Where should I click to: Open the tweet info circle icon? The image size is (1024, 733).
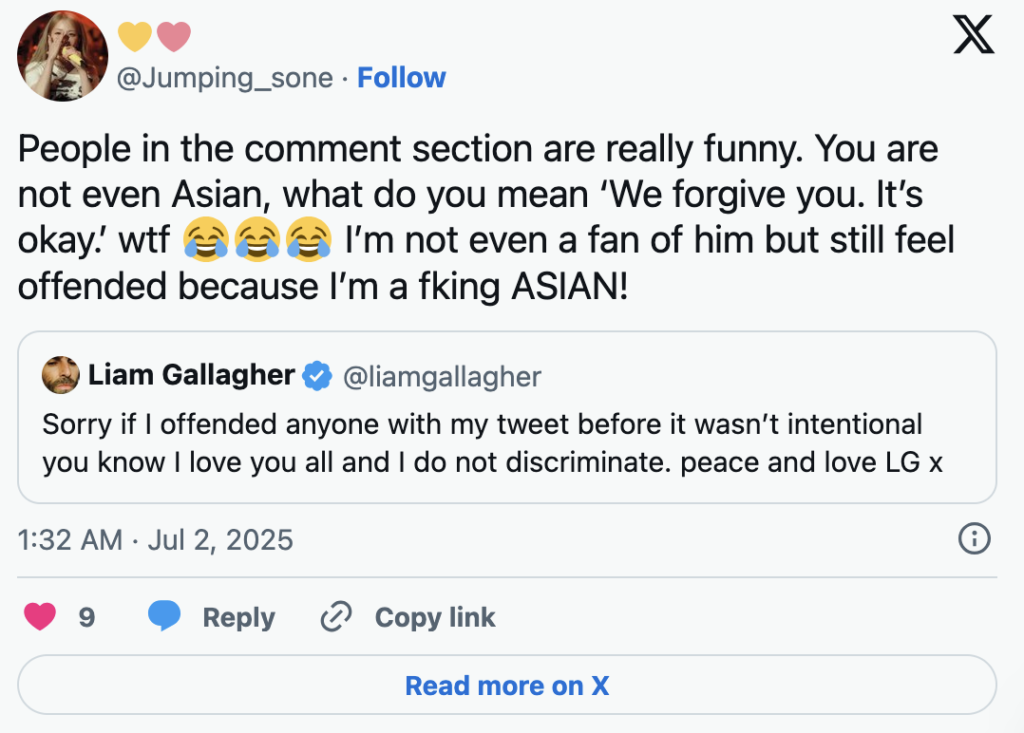974,540
